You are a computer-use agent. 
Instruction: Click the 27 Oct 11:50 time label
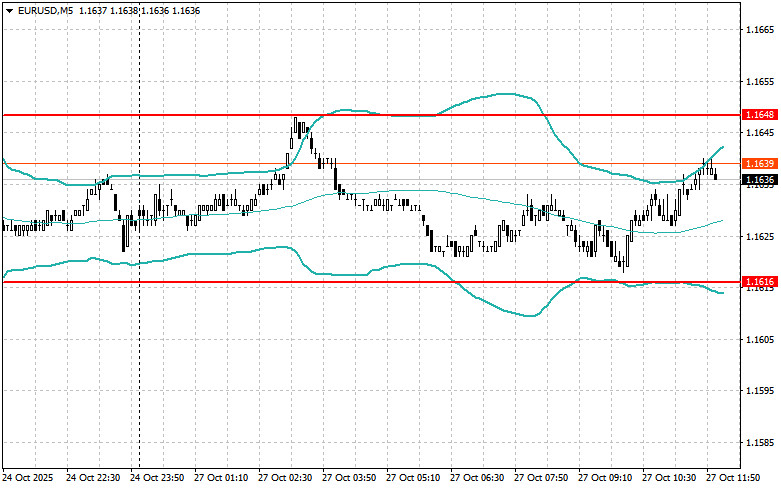point(733,478)
